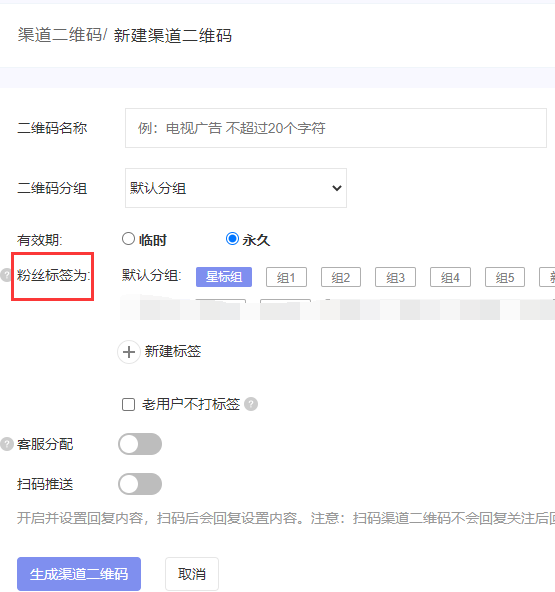Select the 组3 tag

(395, 277)
